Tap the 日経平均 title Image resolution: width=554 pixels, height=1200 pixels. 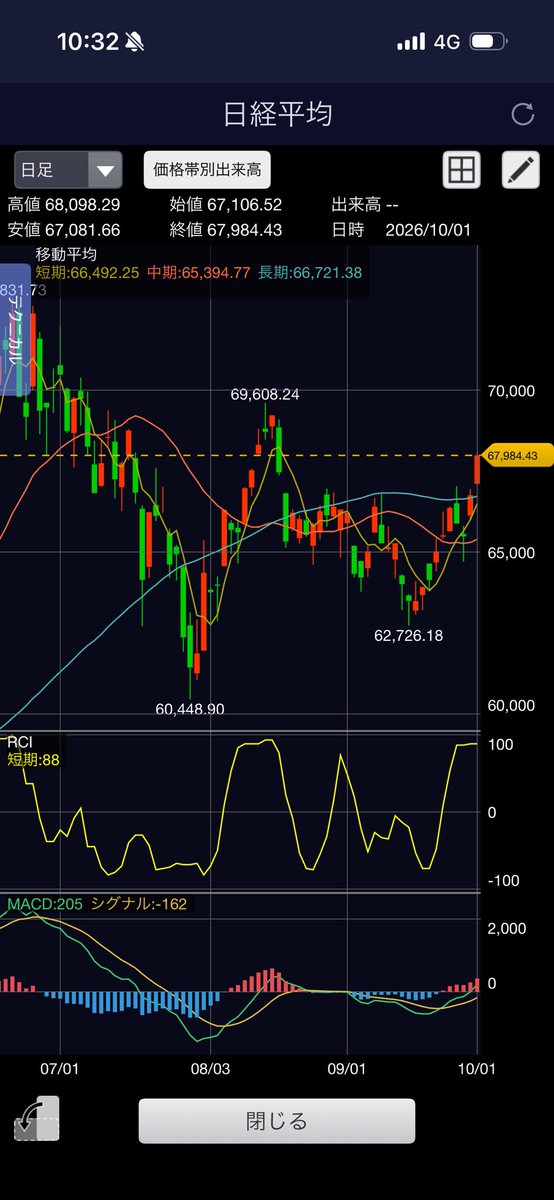pos(277,114)
